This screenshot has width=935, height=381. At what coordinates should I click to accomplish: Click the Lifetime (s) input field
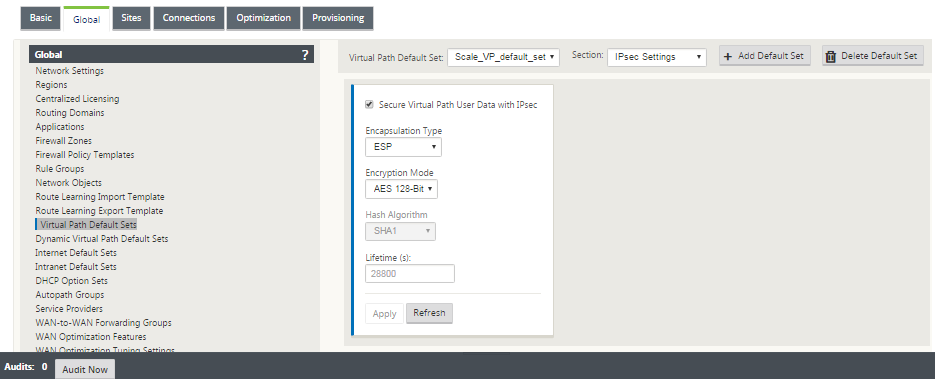410,274
